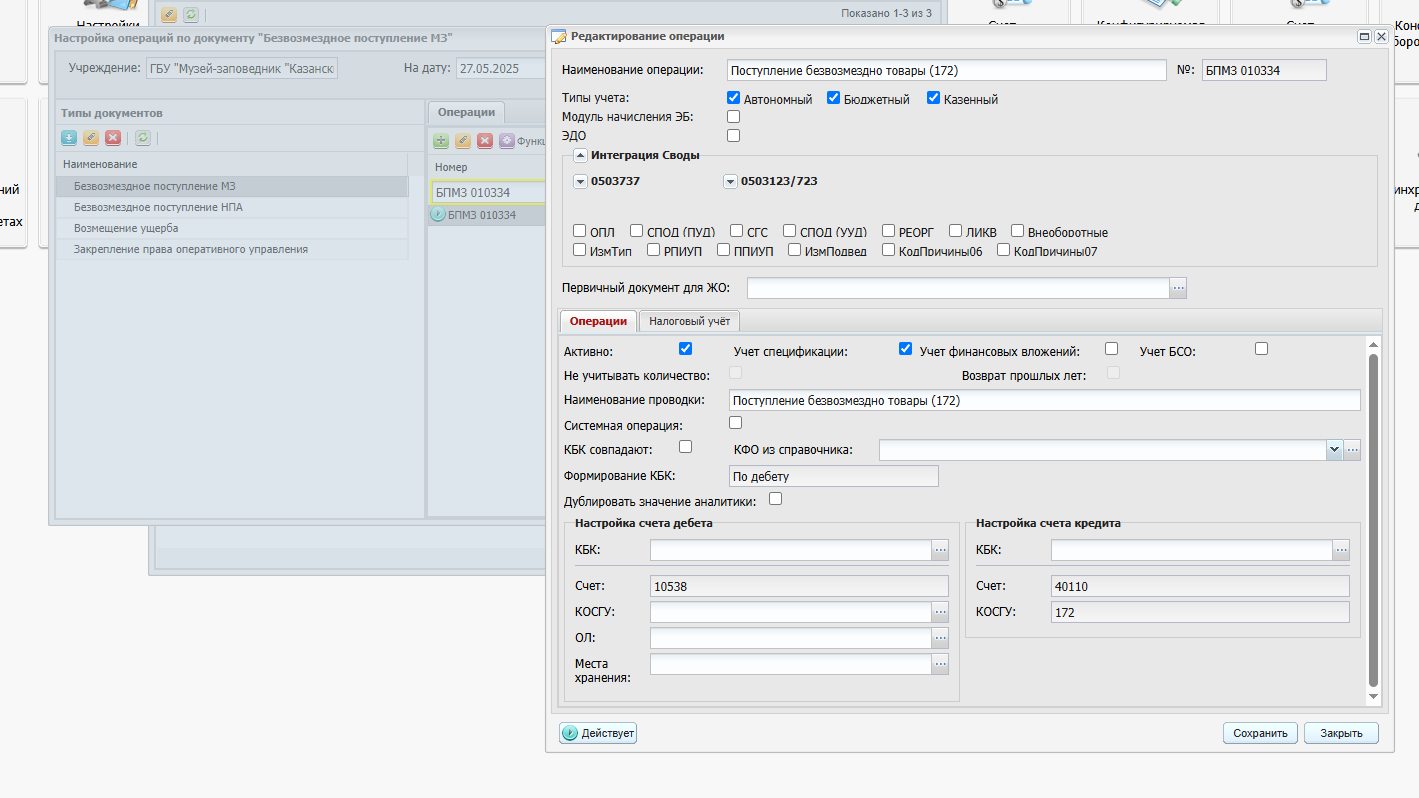The width and height of the screenshot is (1419, 798).
Task: Toggle the Учет БСО checkbox
Action: tap(1262, 348)
